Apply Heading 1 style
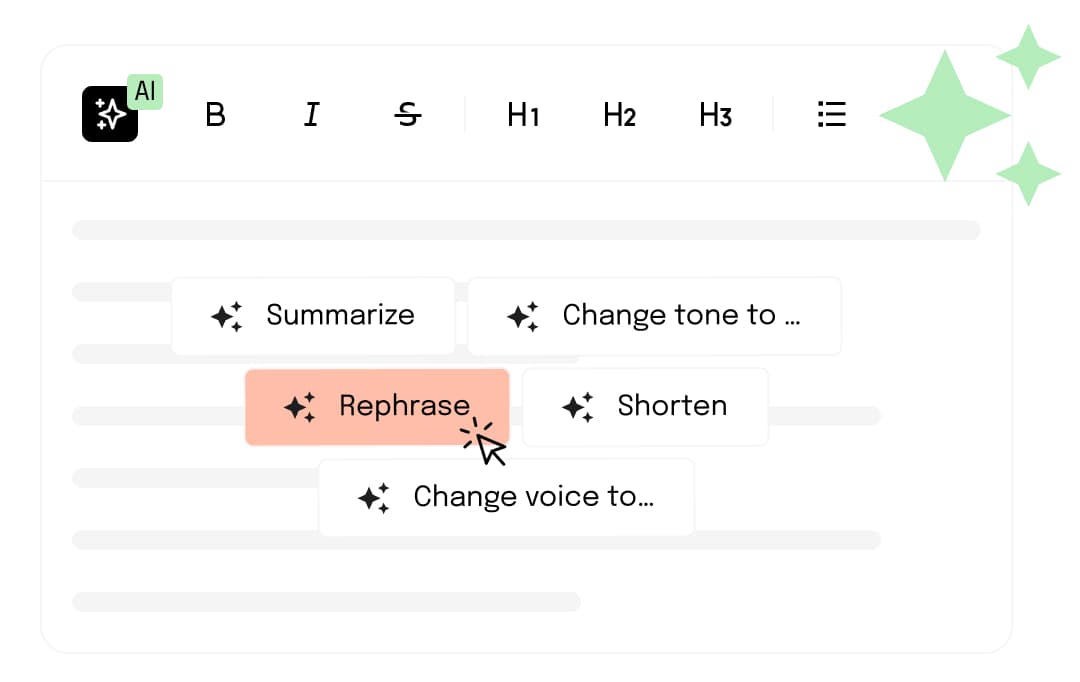1080x682 pixels. pyautogui.click(x=523, y=115)
